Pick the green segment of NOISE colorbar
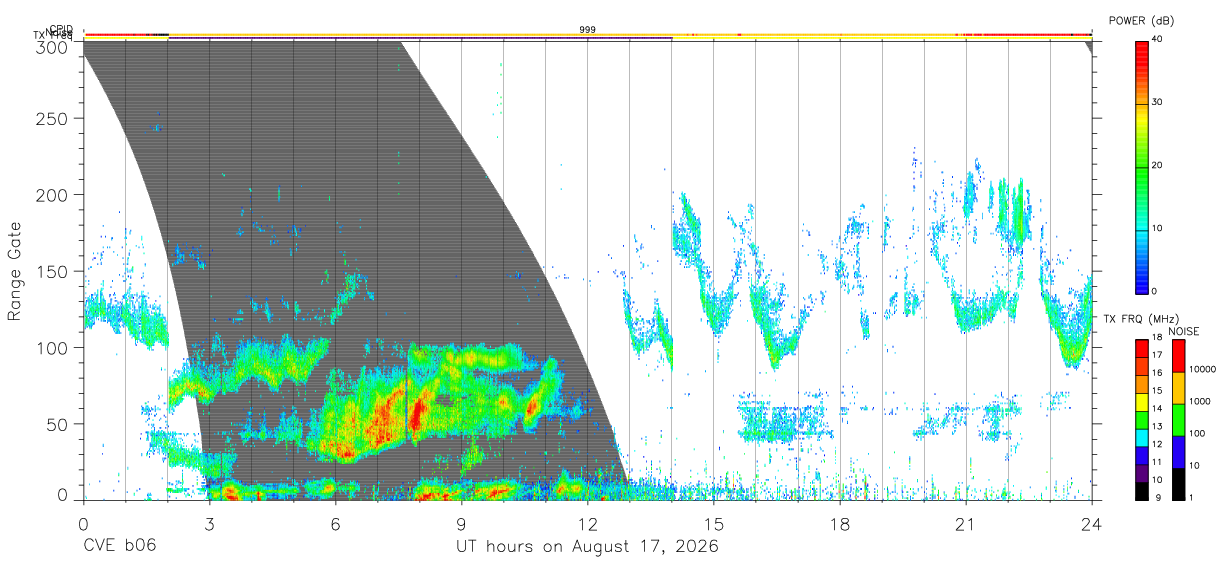This screenshot has width=1228, height=567. point(1179,420)
